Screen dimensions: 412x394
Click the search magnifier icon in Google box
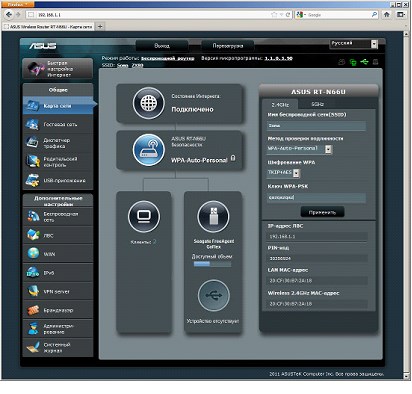coord(374,15)
